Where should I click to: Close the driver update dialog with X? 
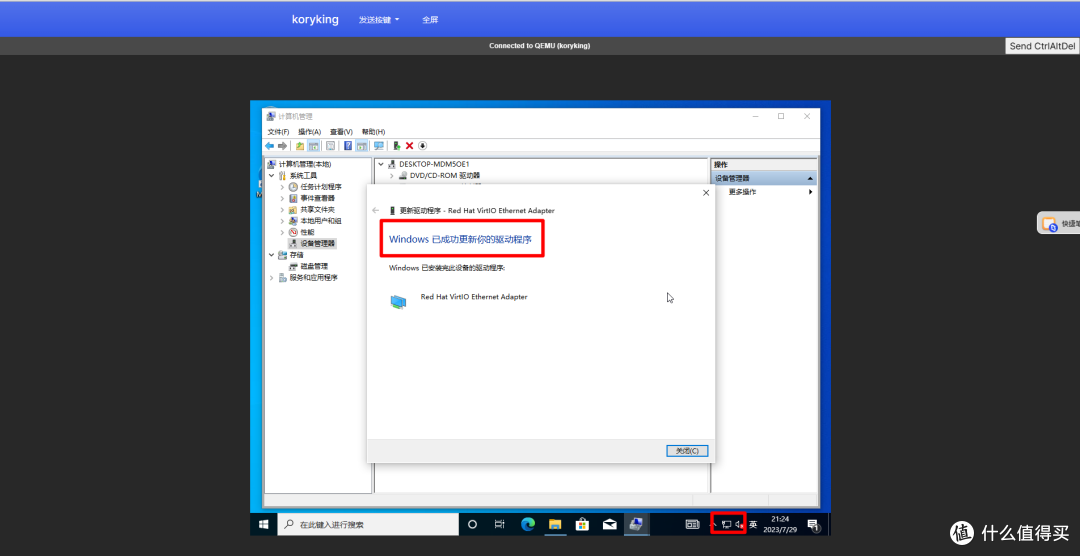click(x=705, y=194)
